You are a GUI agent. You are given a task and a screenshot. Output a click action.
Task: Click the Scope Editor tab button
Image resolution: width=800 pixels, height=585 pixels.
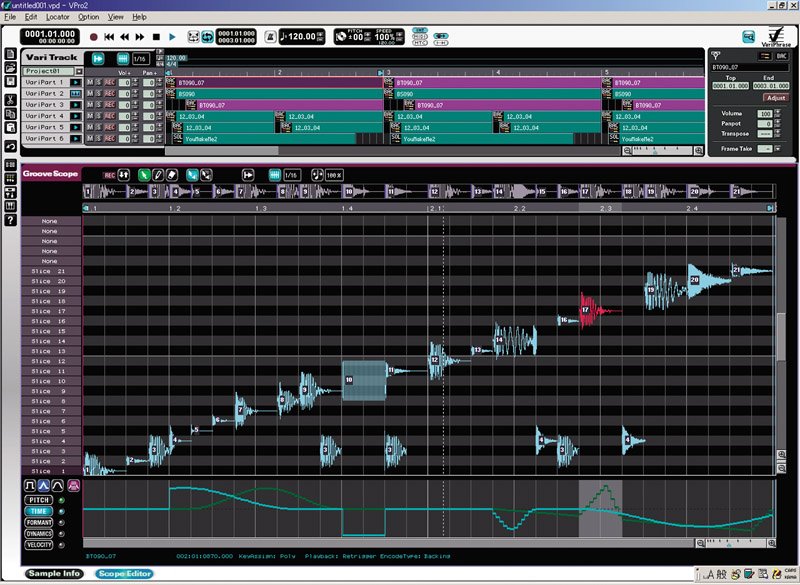pyautogui.click(x=124, y=574)
